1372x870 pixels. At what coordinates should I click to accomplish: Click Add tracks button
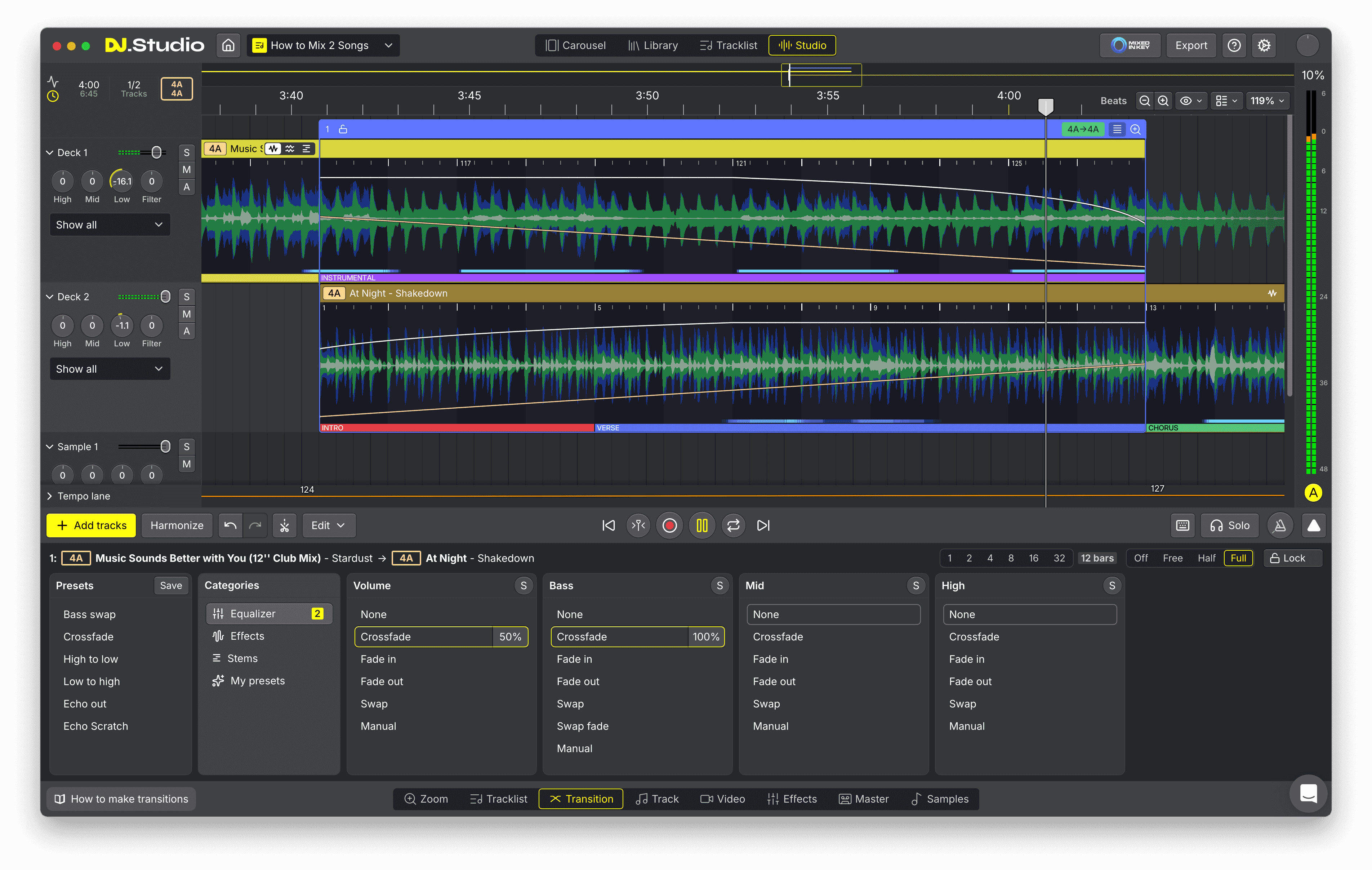tap(91, 525)
